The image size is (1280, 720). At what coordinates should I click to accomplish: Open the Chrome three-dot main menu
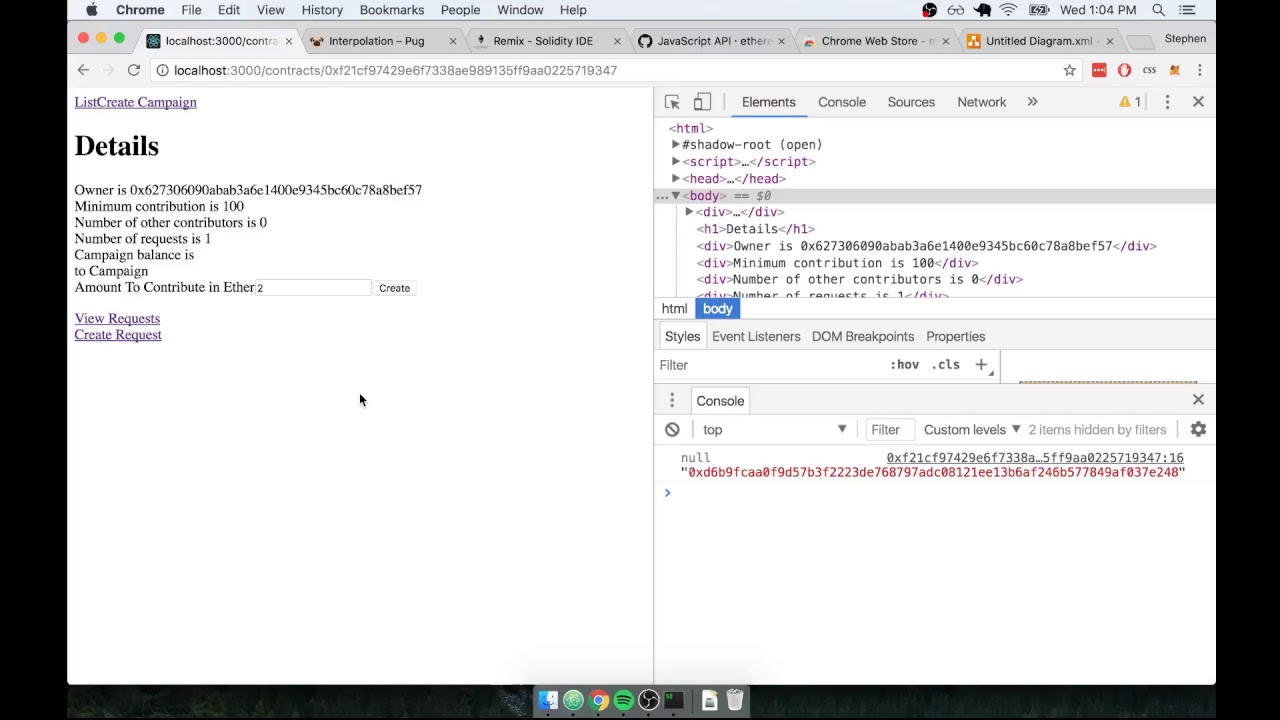point(1199,70)
